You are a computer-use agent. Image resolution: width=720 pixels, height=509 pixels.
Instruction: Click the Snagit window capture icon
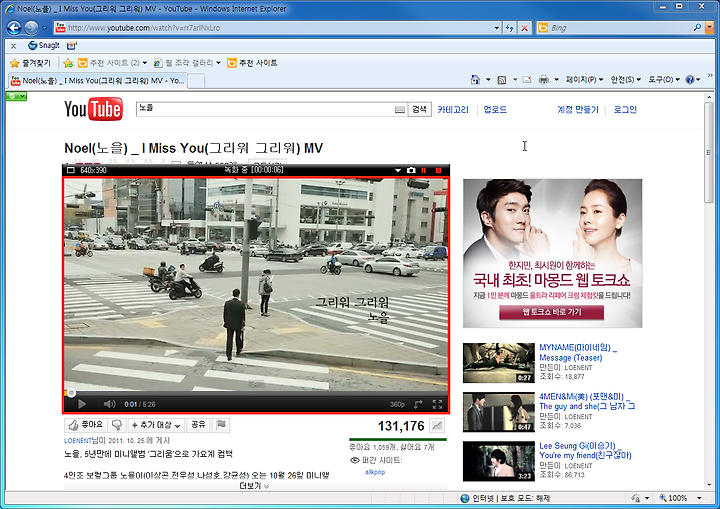pos(72,45)
